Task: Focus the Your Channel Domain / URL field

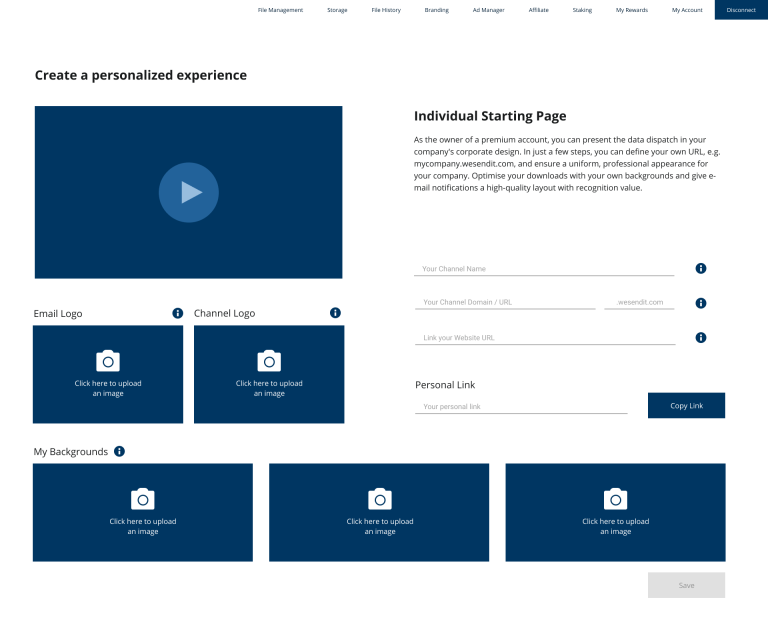Action: (505, 302)
